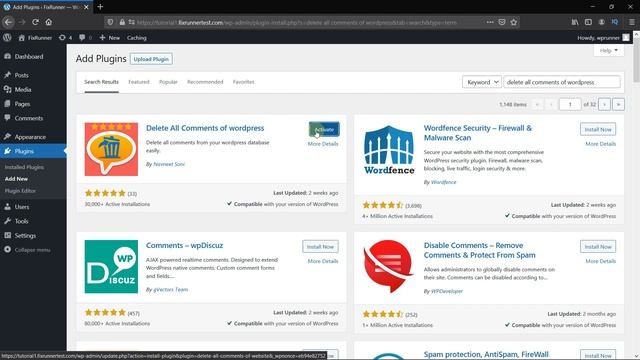This screenshot has width=640, height=360.
Task: Open the updates icon showing 4
Action: coord(65,38)
